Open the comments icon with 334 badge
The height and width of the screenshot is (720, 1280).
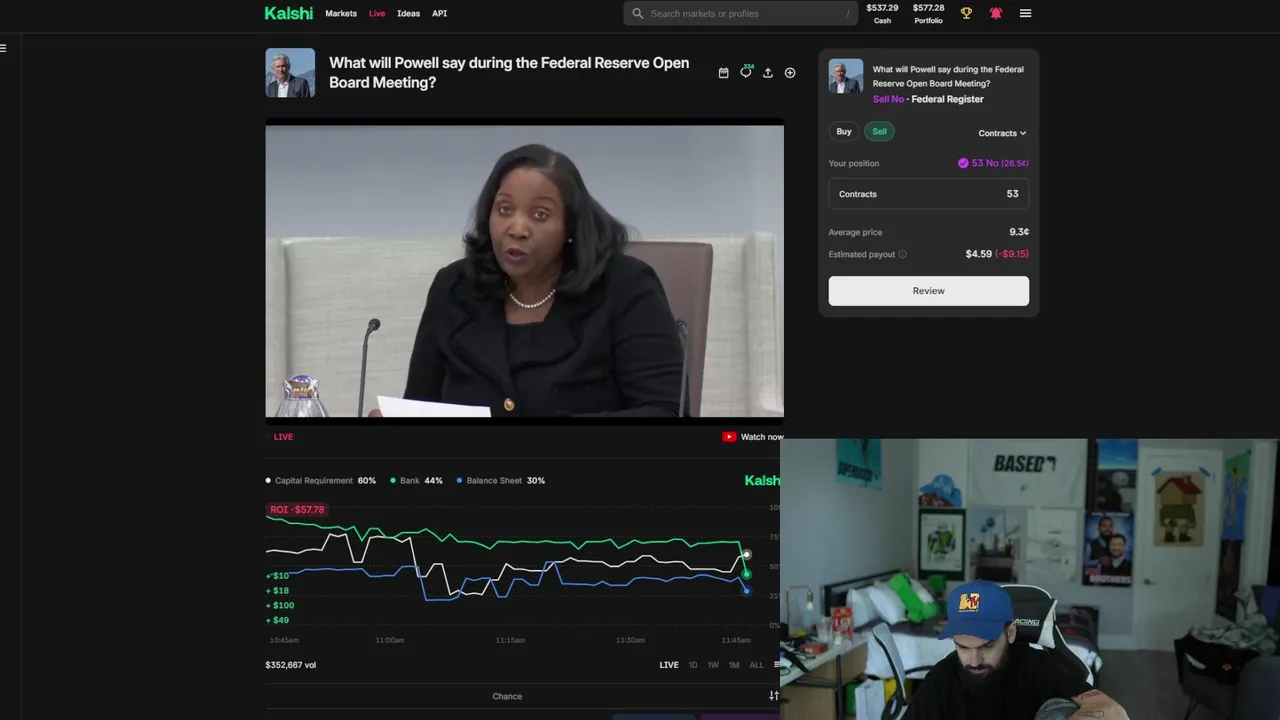pyautogui.click(x=746, y=72)
